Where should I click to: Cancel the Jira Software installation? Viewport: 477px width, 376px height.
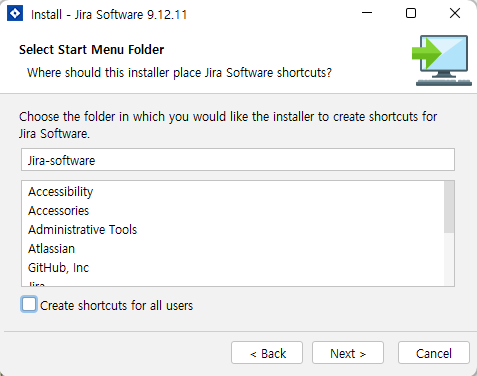click(434, 353)
